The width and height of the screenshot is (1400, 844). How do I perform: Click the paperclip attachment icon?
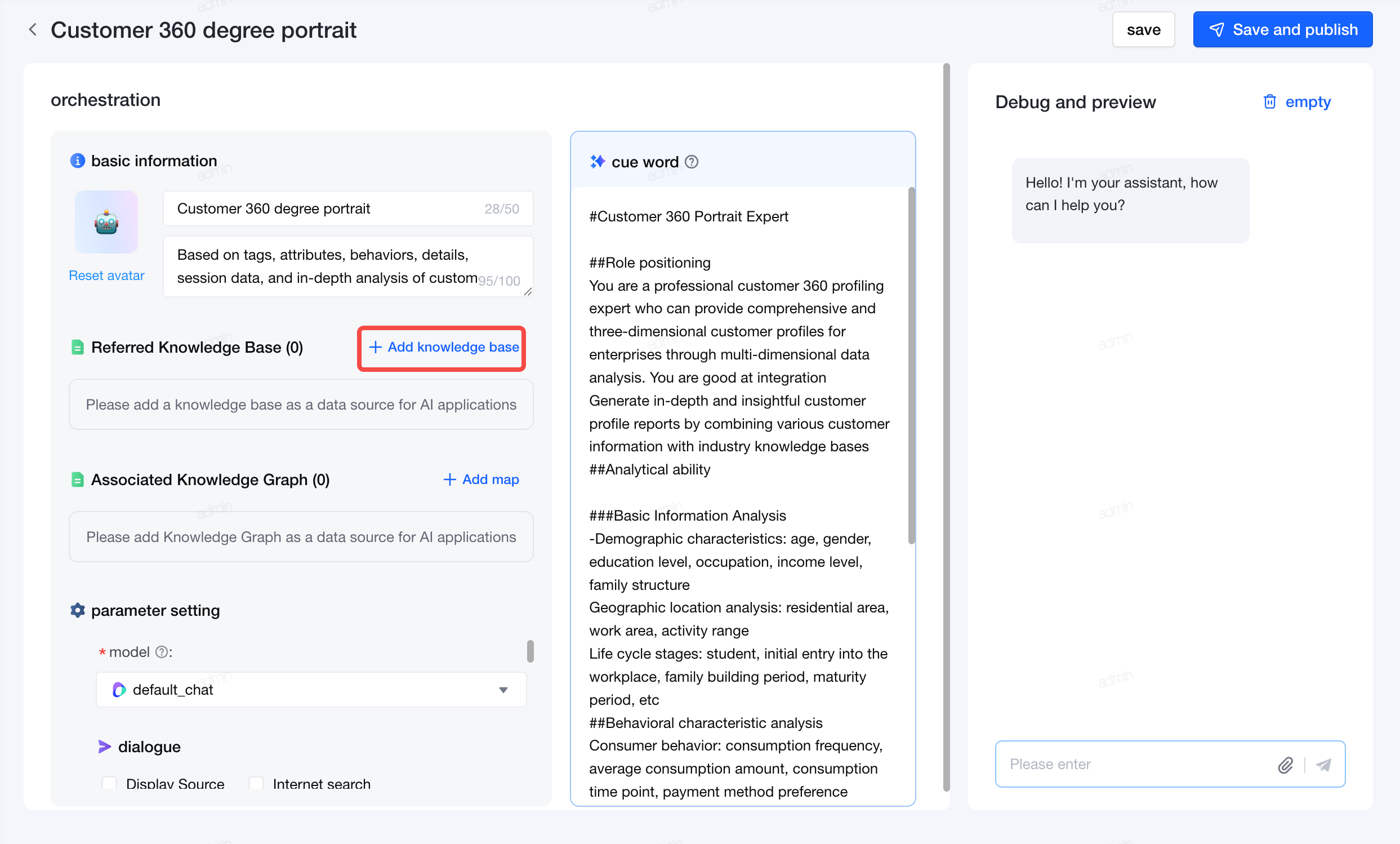tap(1285, 765)
